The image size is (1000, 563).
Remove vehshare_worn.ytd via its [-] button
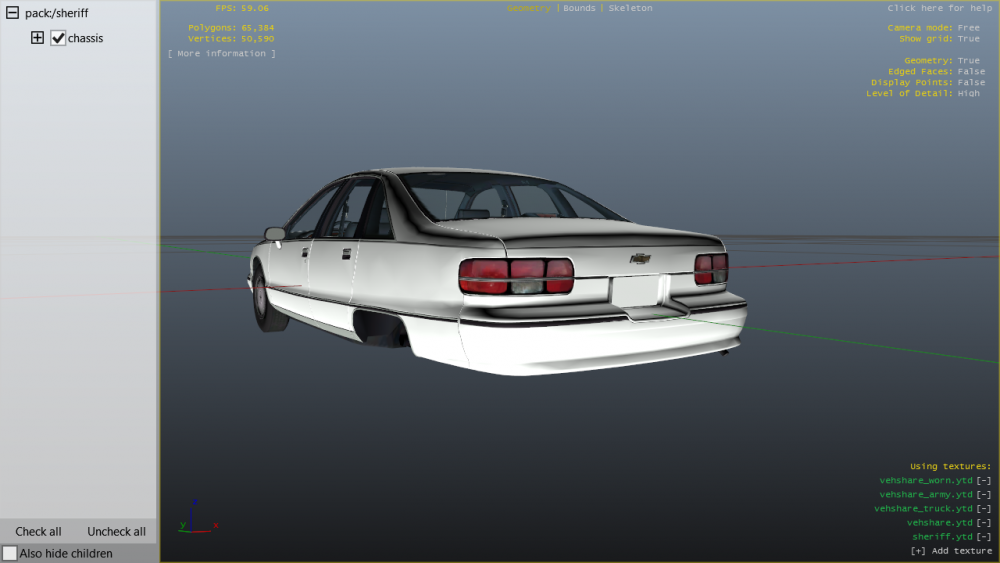coord(983,481)
